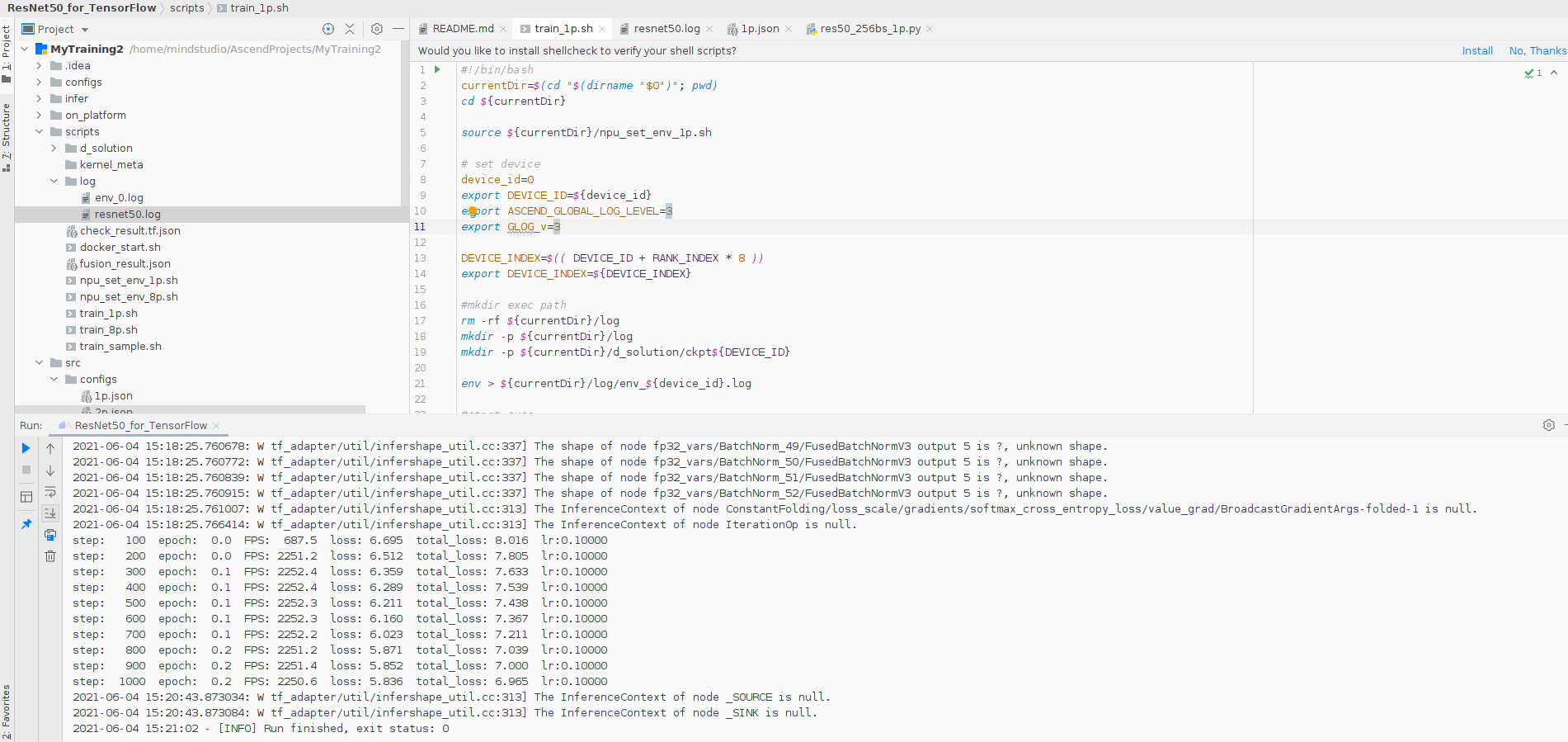Open docker_start.sh in the tree
This screenshot has width=1568, height=742.
120,248
